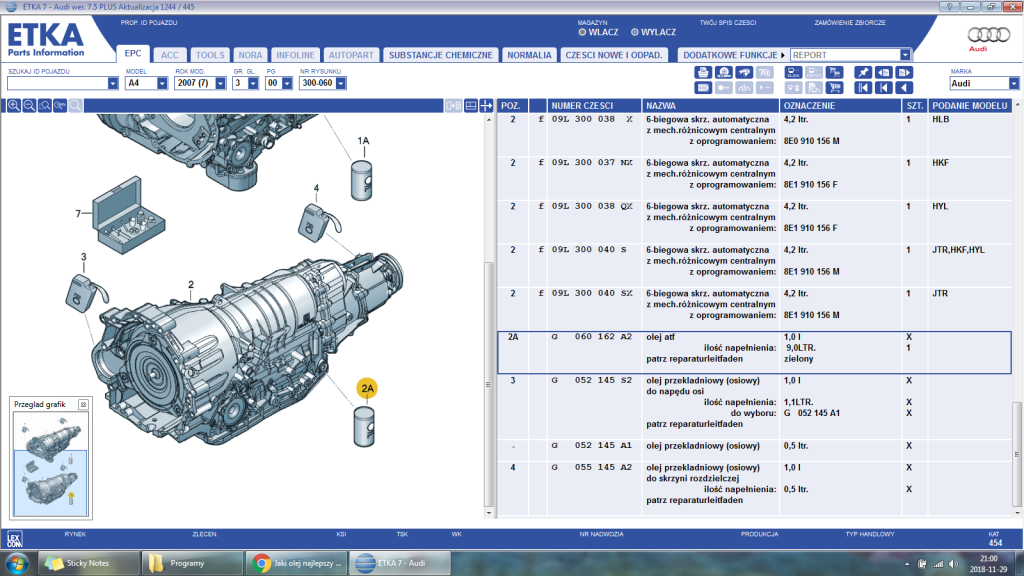The image size is (1024, 576).
Task: Open the TOOLS tab
Action: coord(210,55)
